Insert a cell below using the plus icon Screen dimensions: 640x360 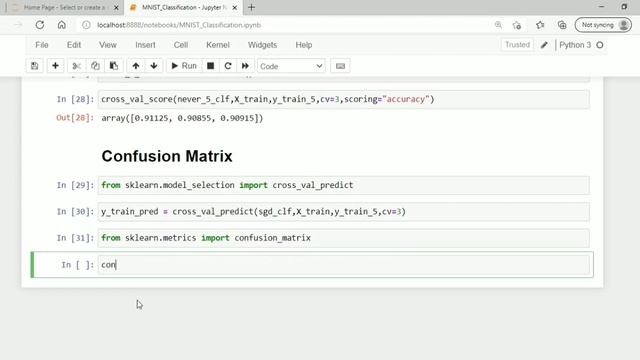click(x=55, y=66)
